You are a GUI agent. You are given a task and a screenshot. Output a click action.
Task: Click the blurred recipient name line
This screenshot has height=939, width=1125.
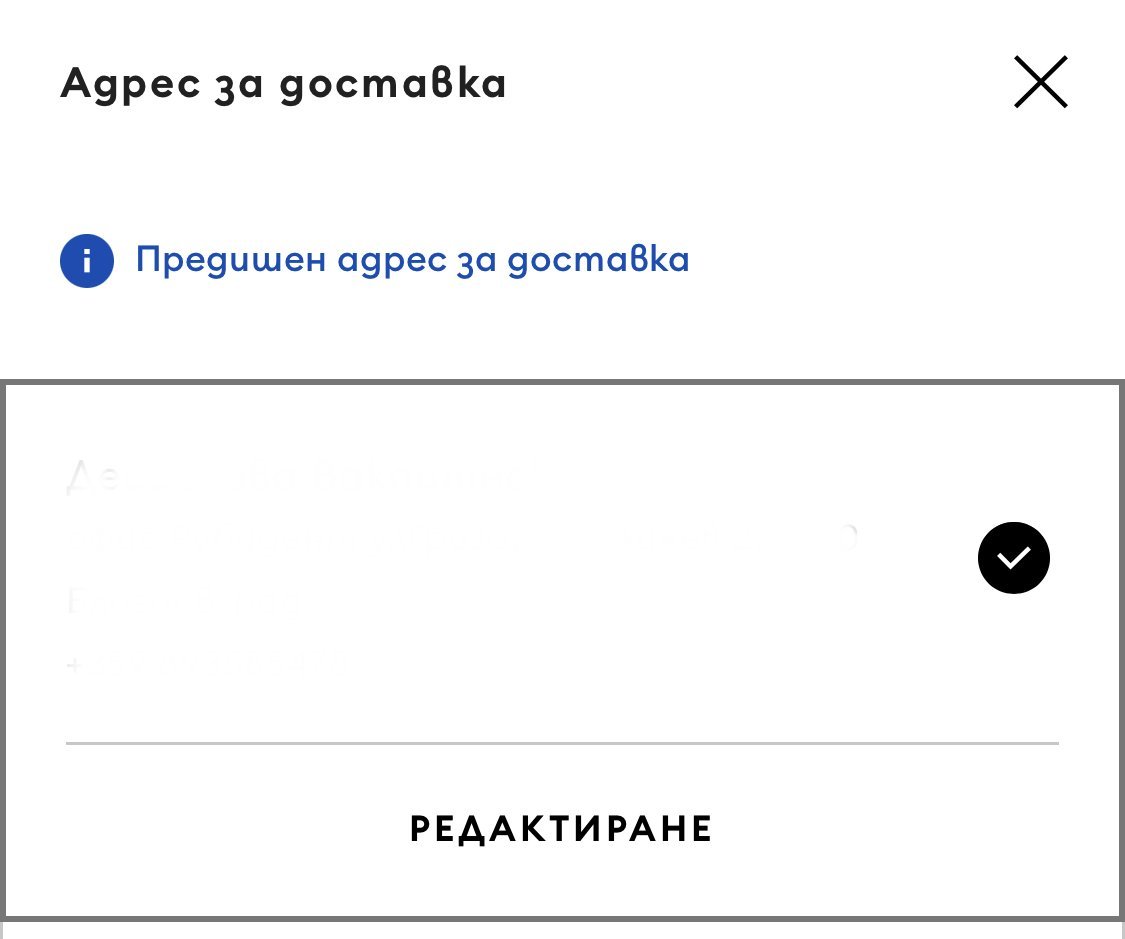click(x=300, y=478)
